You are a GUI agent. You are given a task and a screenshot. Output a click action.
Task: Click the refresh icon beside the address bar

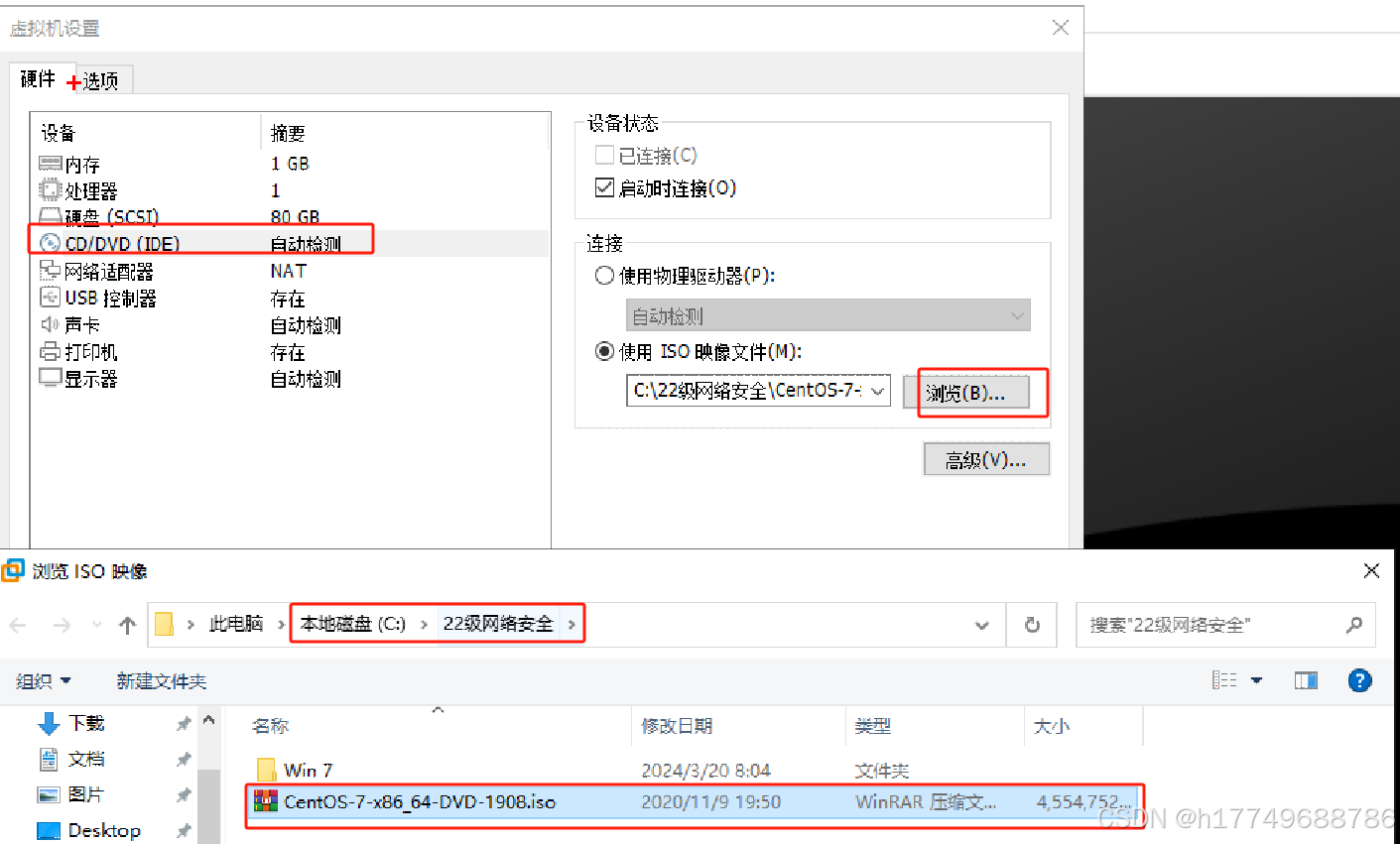[1032, 625]
